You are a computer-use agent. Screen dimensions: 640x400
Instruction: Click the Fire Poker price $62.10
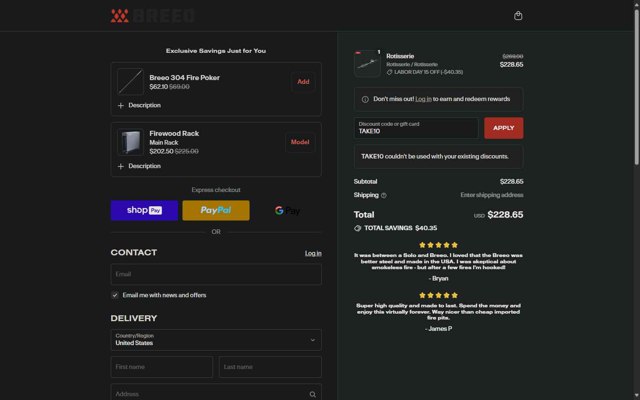tap(158, 87)
